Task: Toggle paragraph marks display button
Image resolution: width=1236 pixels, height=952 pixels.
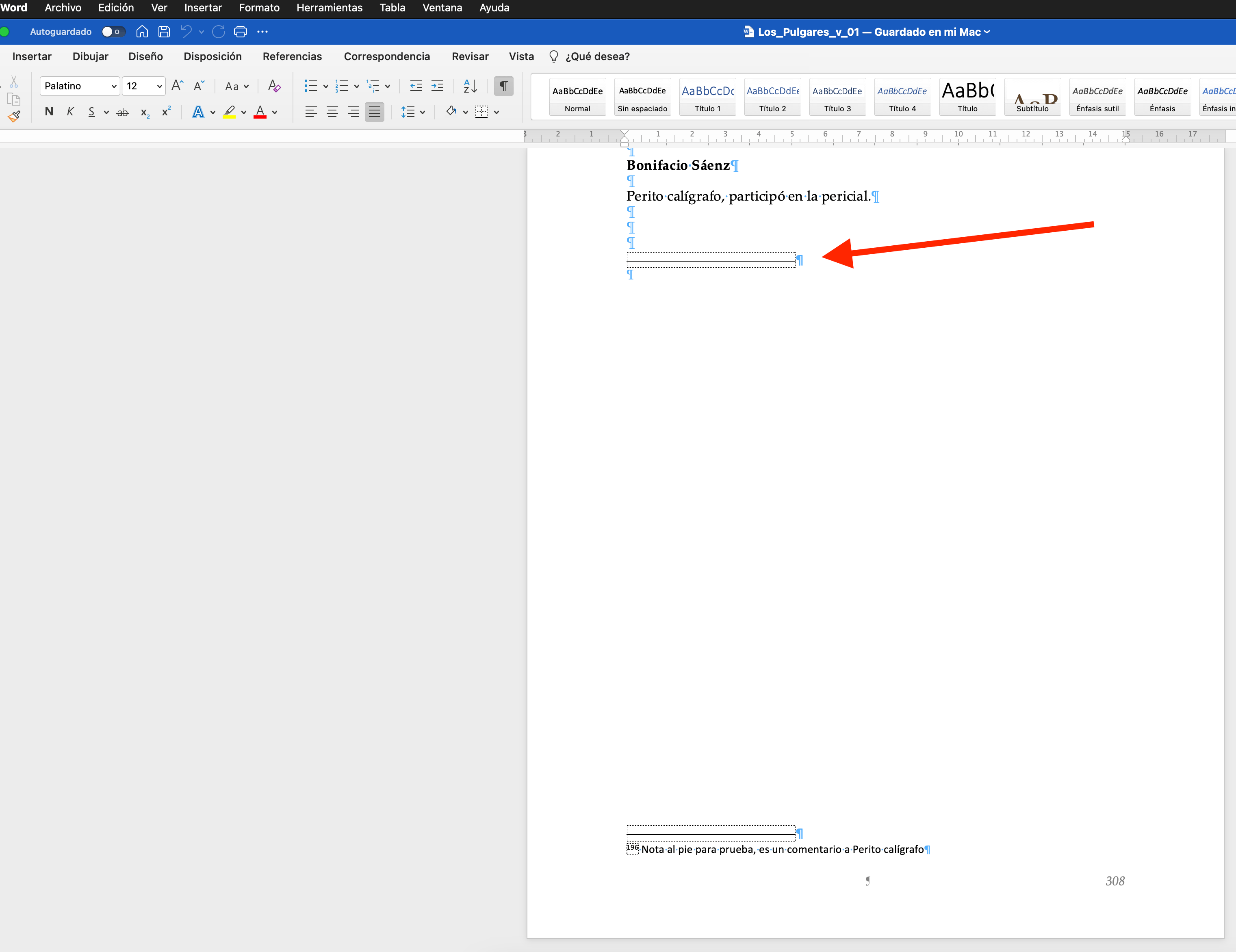Action: point(503,86)
